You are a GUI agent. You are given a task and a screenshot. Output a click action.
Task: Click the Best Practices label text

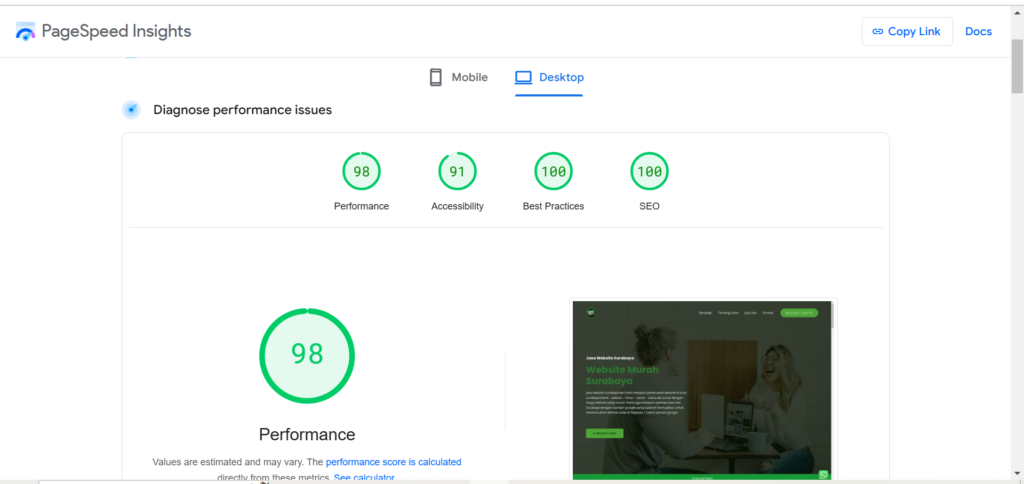point(553,206)
